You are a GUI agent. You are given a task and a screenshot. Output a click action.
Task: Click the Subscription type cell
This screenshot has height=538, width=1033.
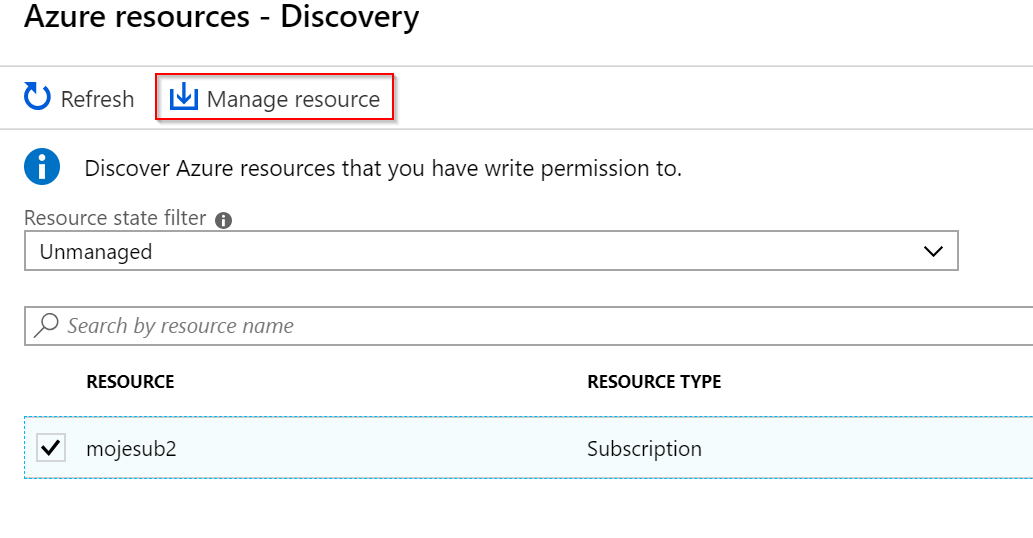(644, 448)
